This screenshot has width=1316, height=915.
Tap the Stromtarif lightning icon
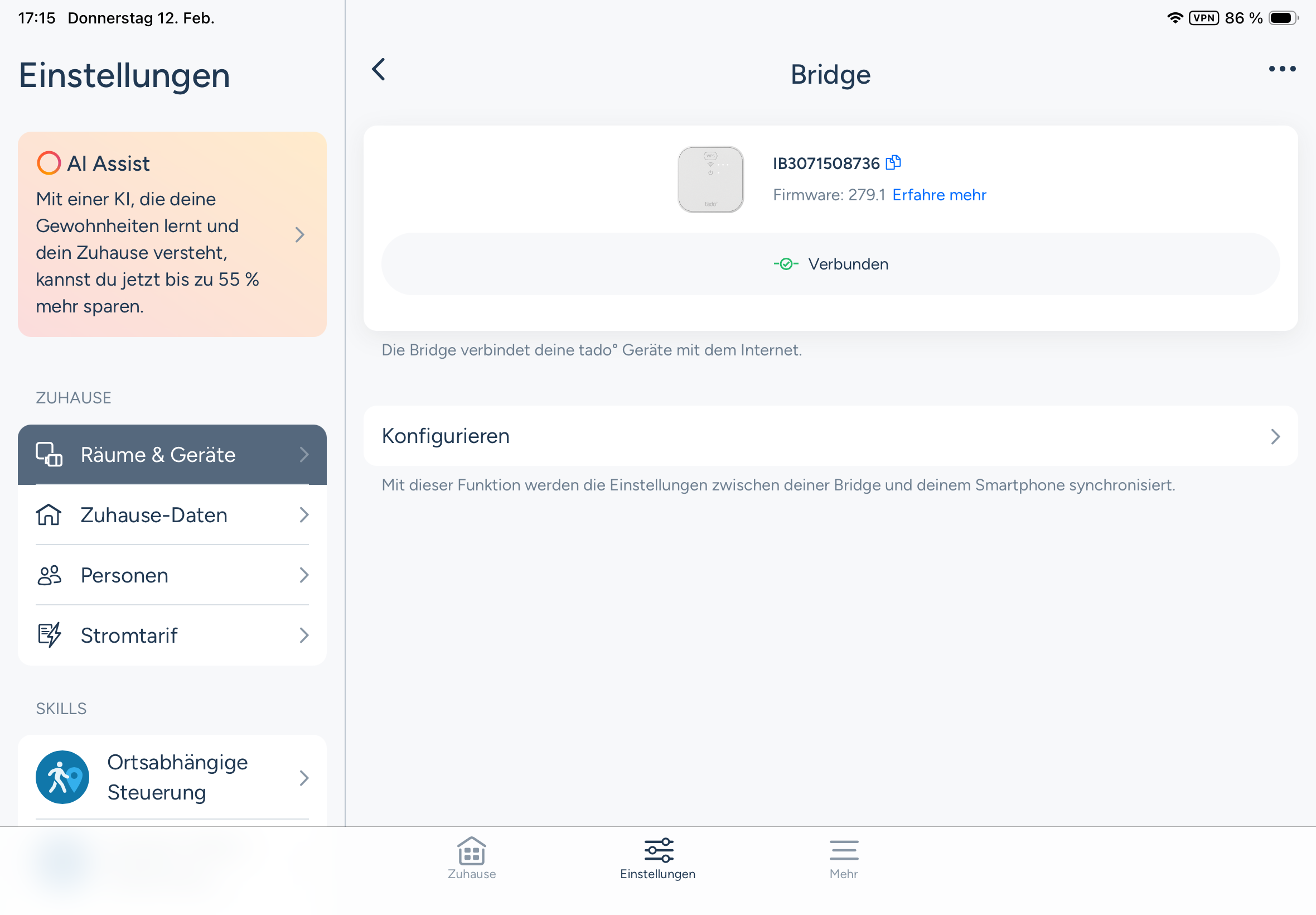[x=49, y=635]
